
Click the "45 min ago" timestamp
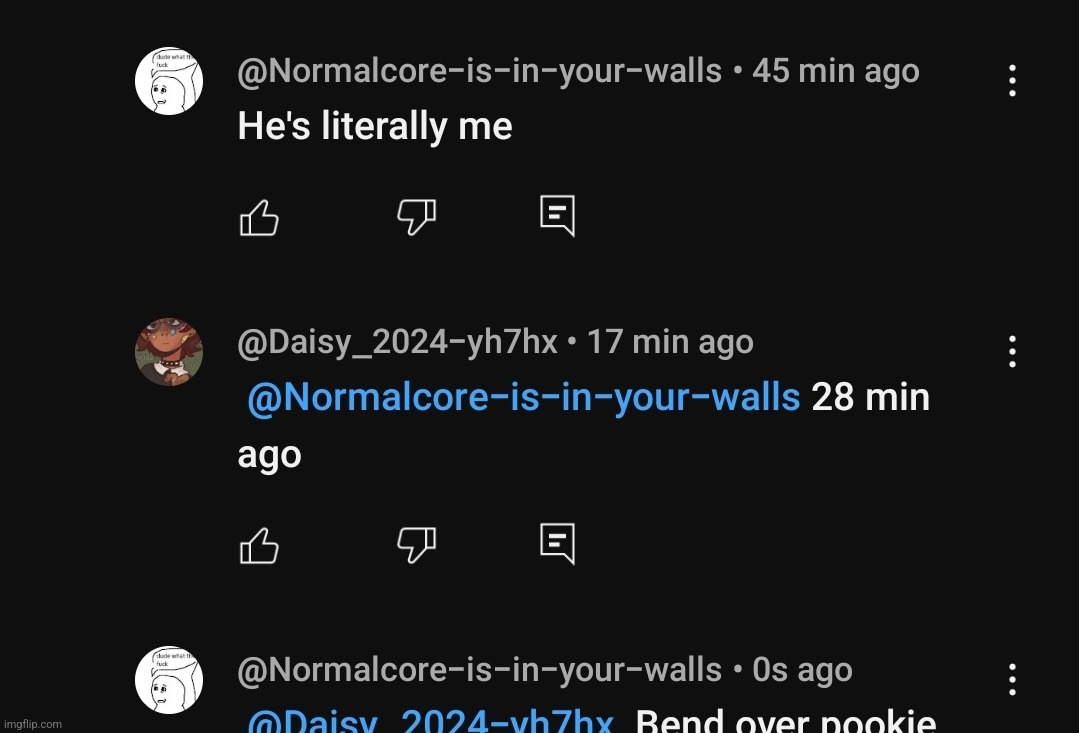click(x=835, y=72)
